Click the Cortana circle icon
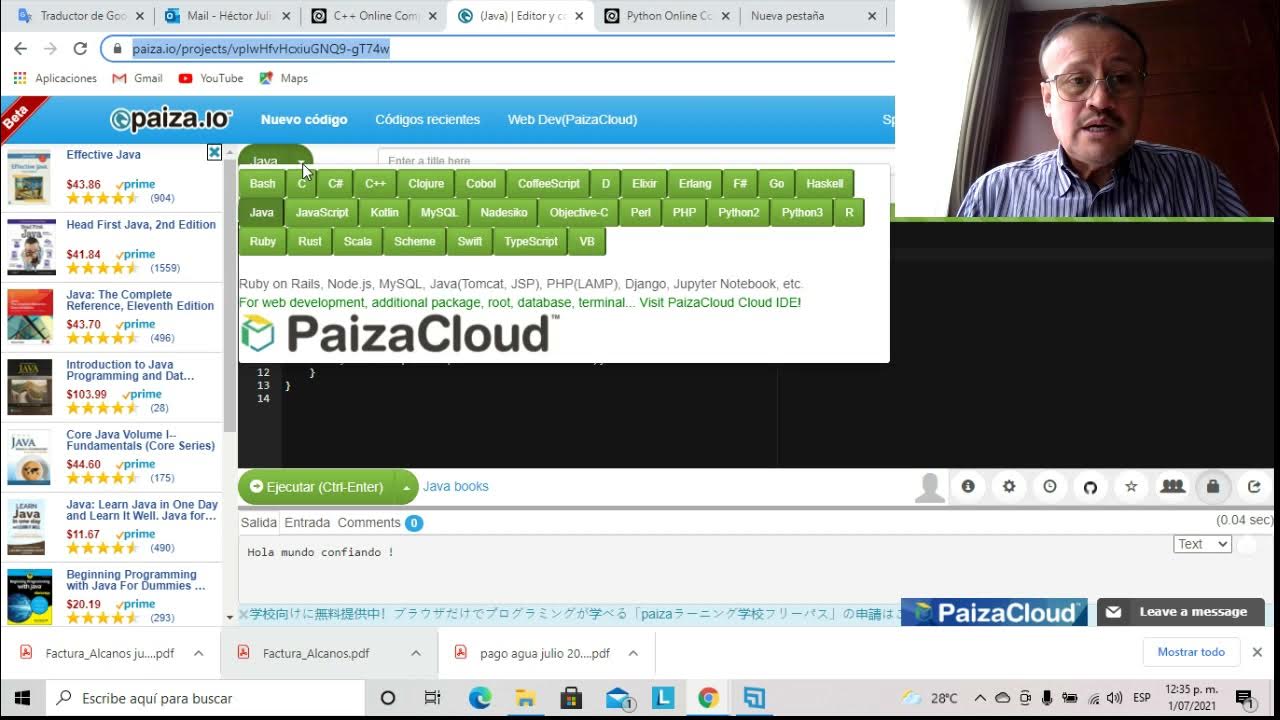Screen dimensions: 1280x720 [x=388, y=698]
